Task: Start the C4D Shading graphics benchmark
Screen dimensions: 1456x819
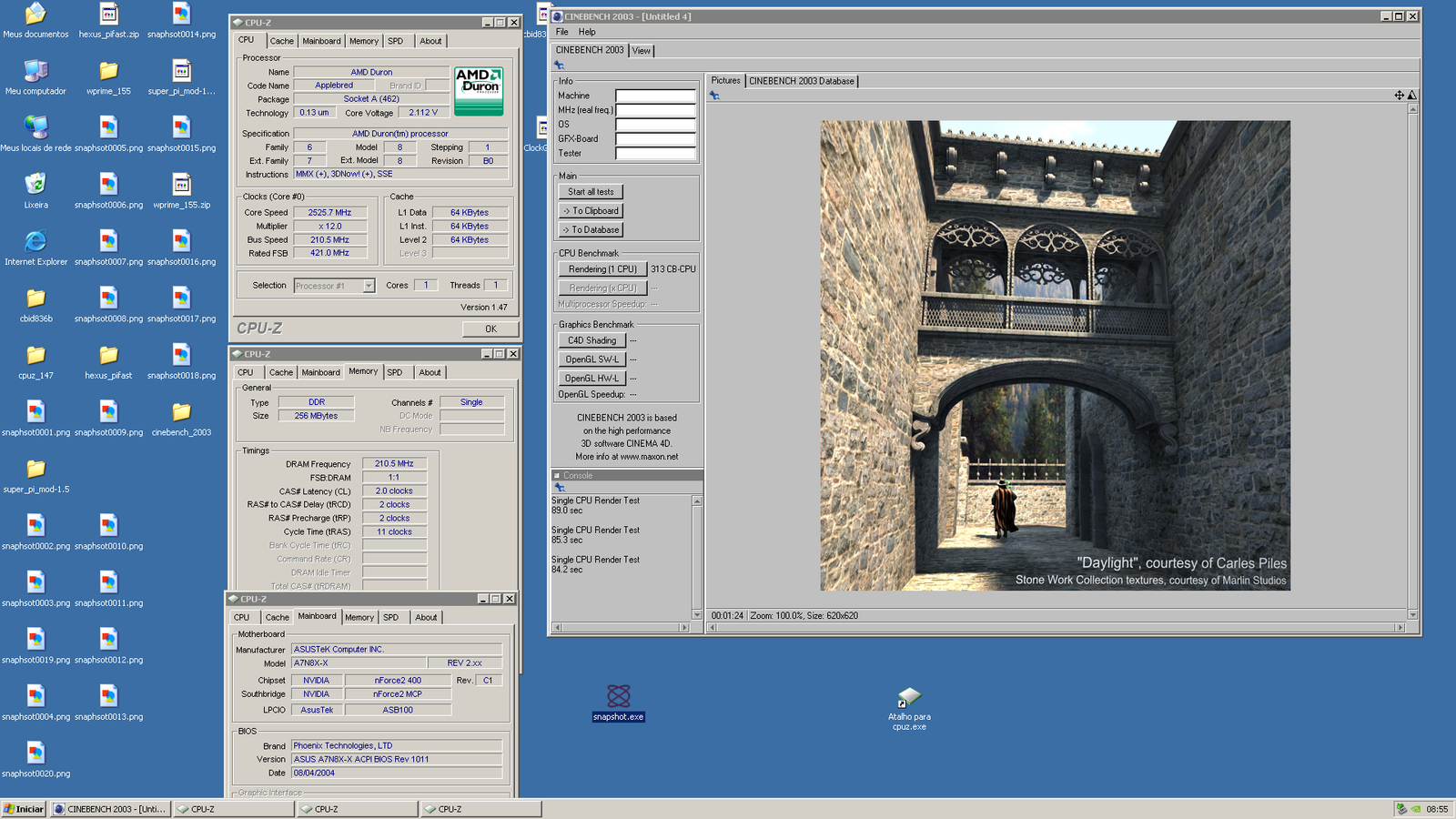Action: [591, 340]
